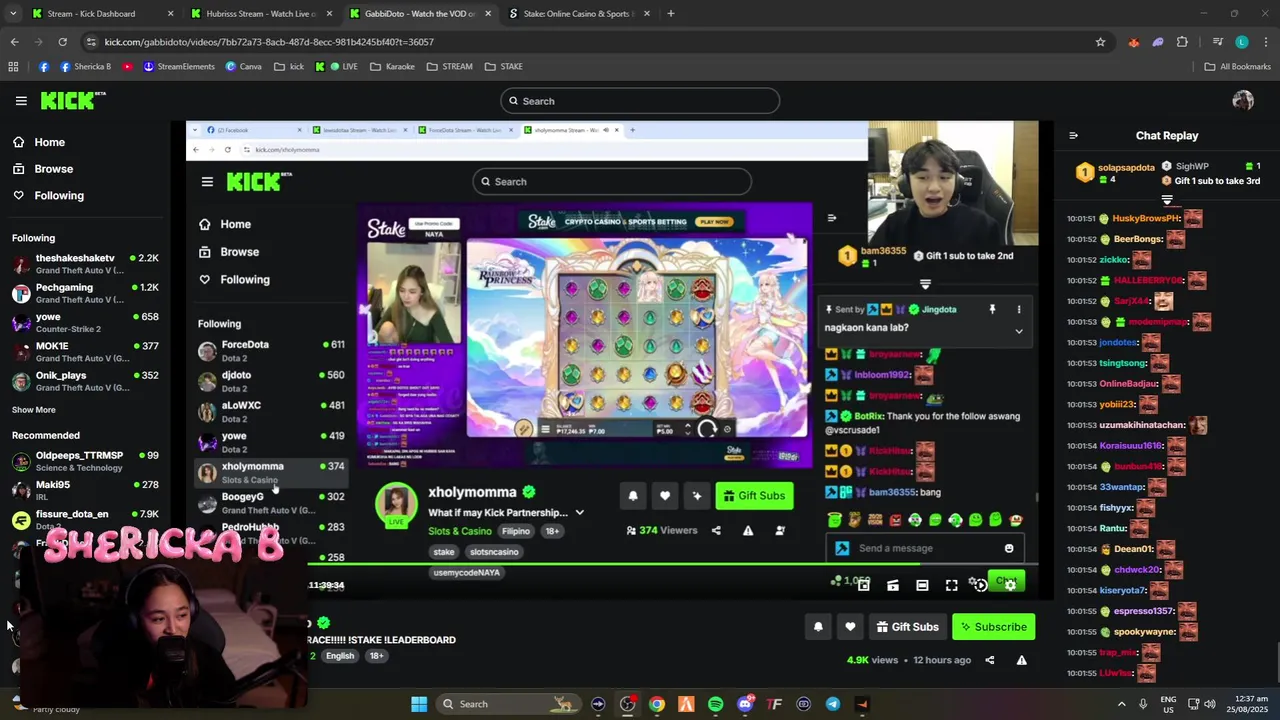This screenshot has height=720, width=1280.
Task: Report the video with warning triangle
Action: pos(1021,660)
